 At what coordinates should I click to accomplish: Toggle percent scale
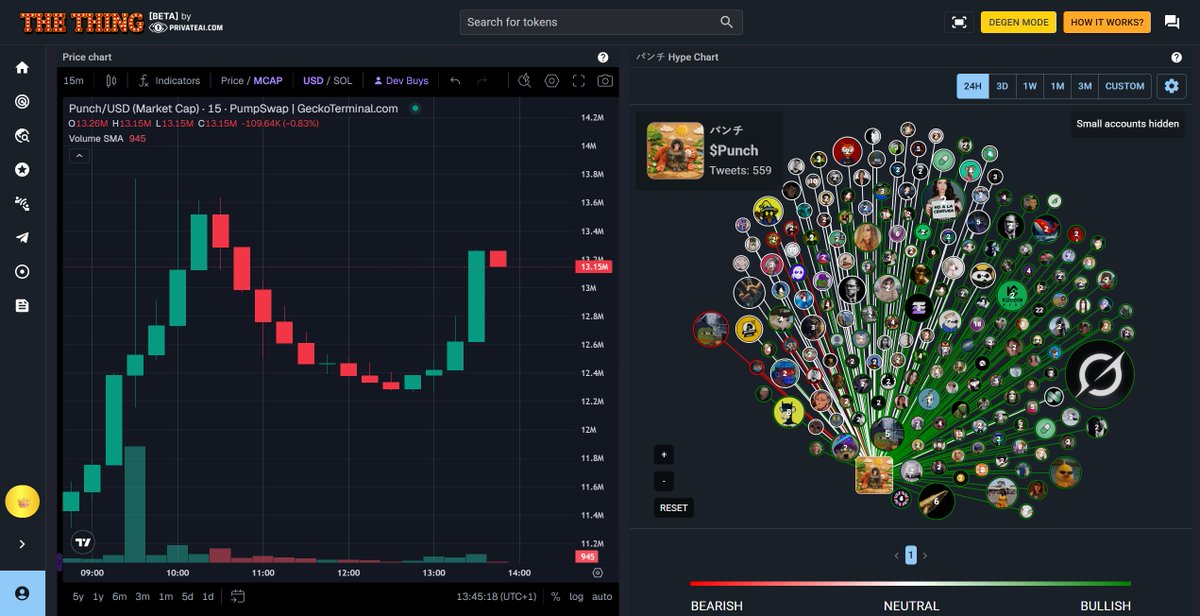coord(556,597)
